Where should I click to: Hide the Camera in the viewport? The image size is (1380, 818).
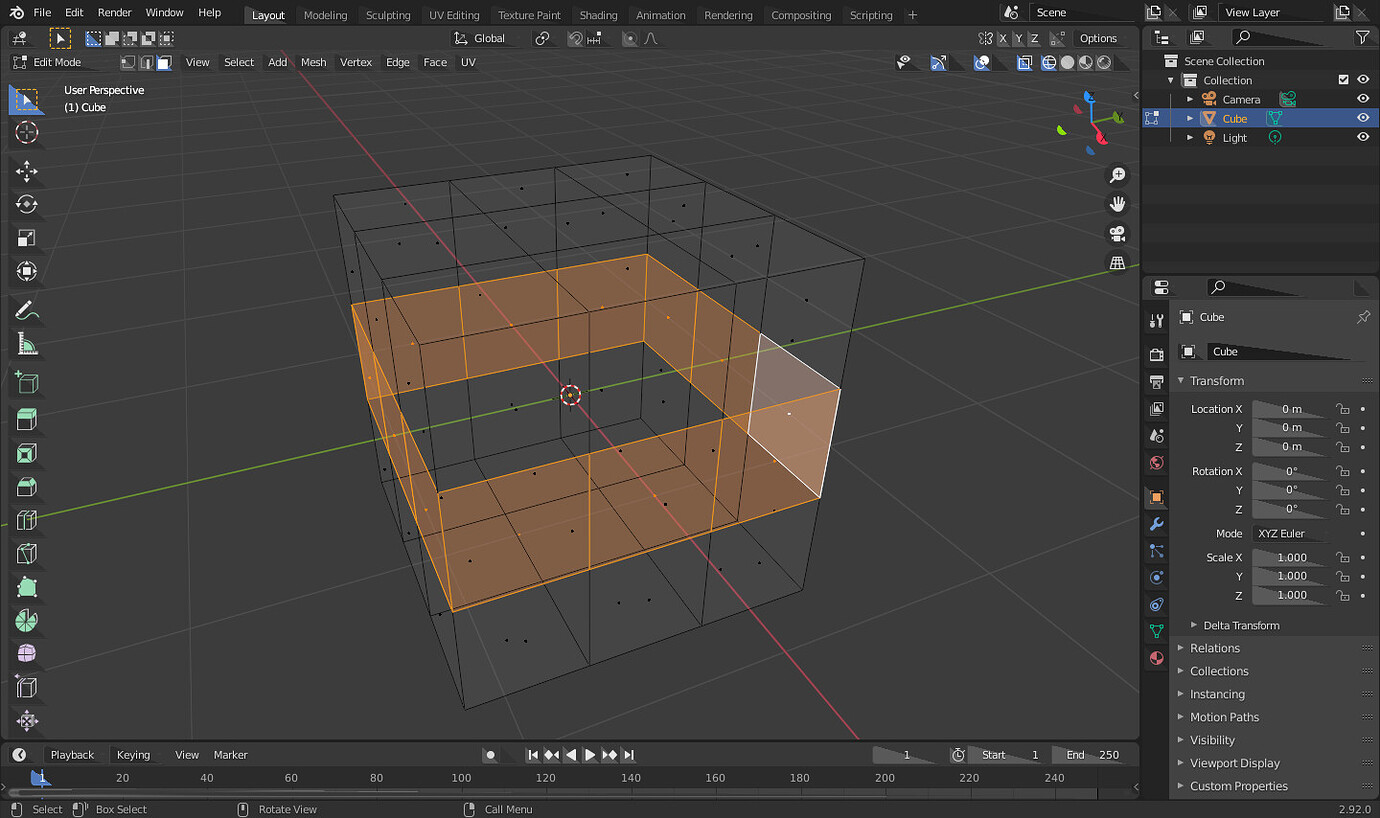[1363, 98]
